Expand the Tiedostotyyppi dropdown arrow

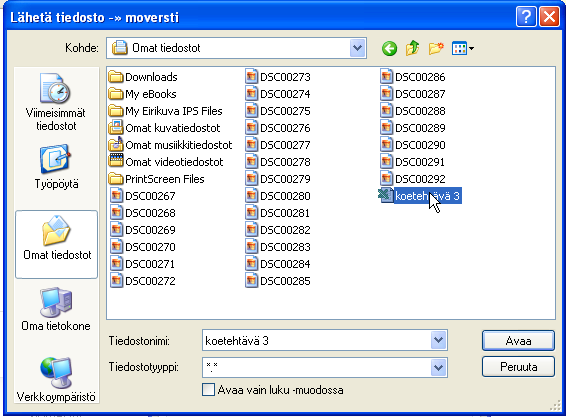point(438,368)
